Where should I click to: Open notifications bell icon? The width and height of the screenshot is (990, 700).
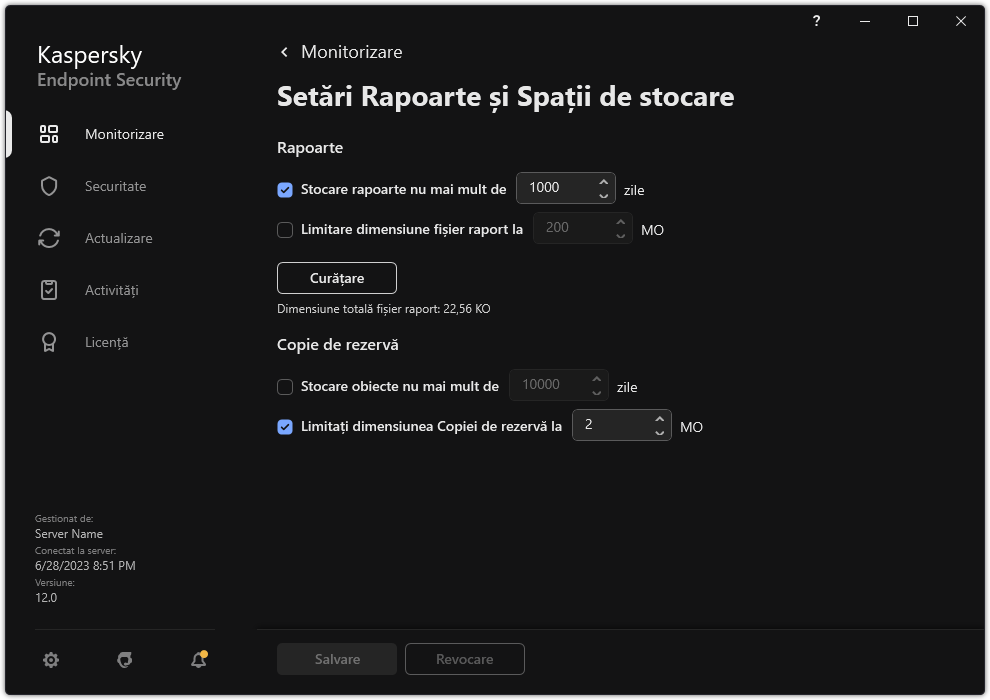pyautogui.click(x=198, y=660)
